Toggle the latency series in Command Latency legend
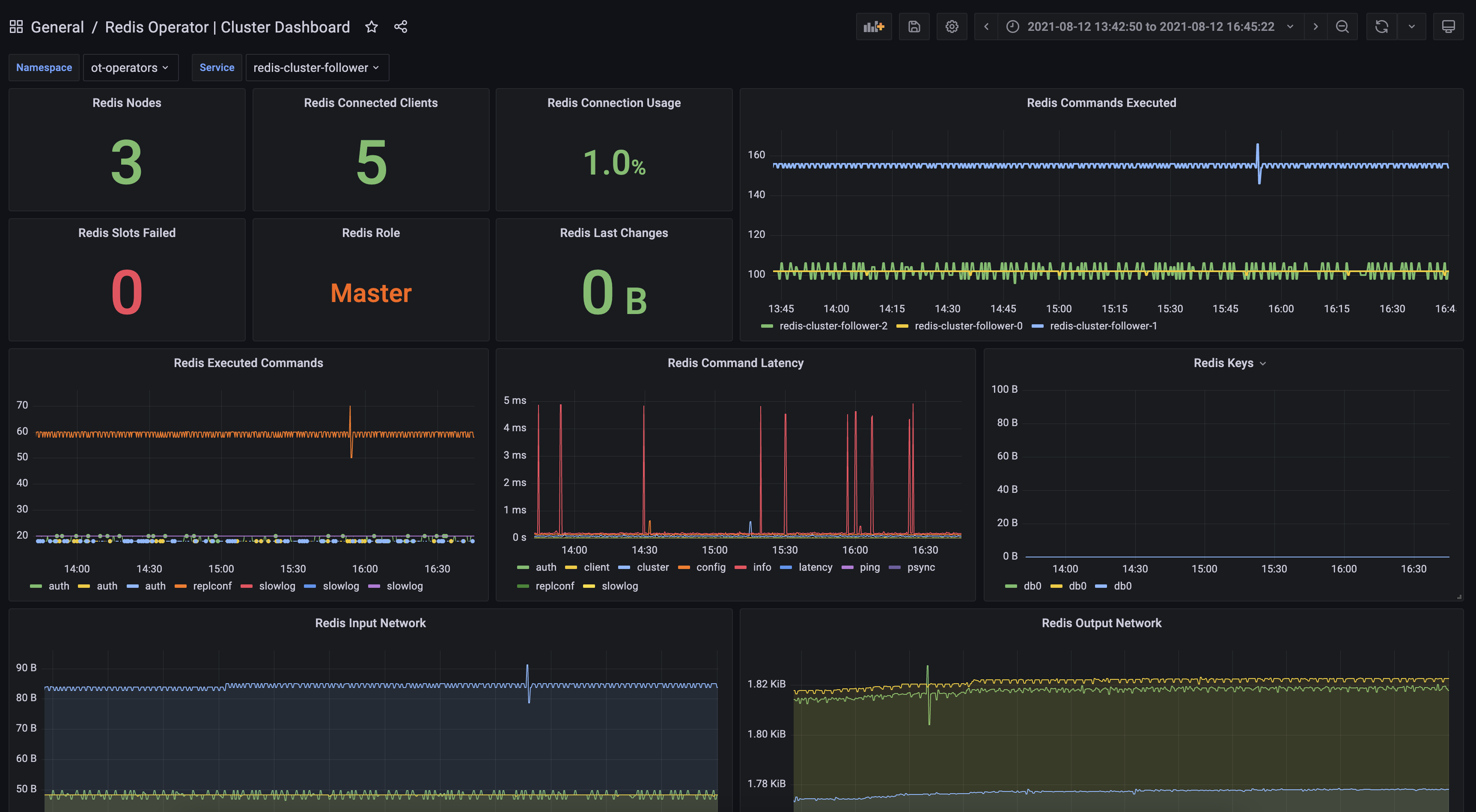 pyautogui.click(x=816, y=567)
